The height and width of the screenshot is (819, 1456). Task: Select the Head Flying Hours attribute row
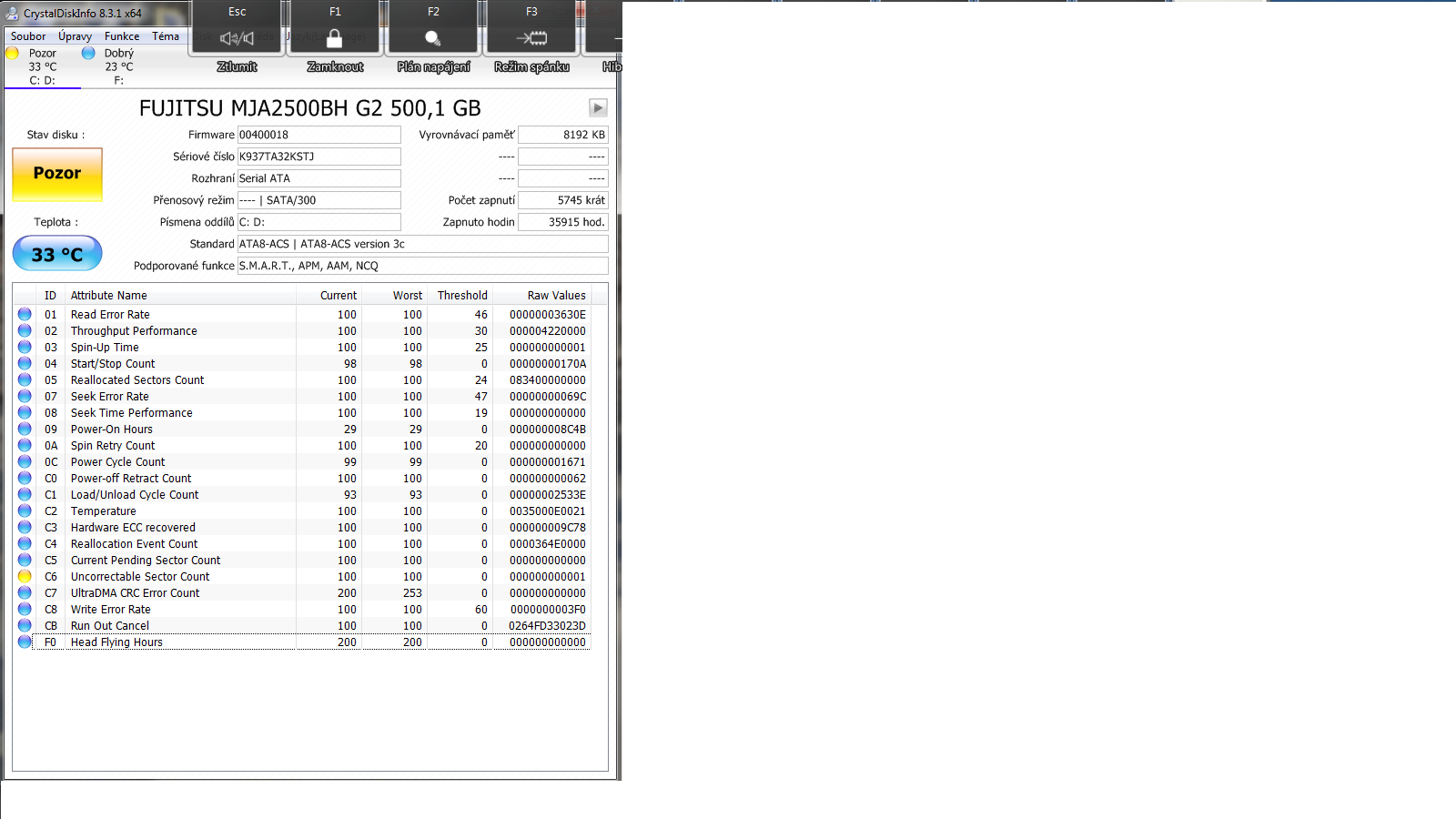pyautogui.click(x=303, y=642)
